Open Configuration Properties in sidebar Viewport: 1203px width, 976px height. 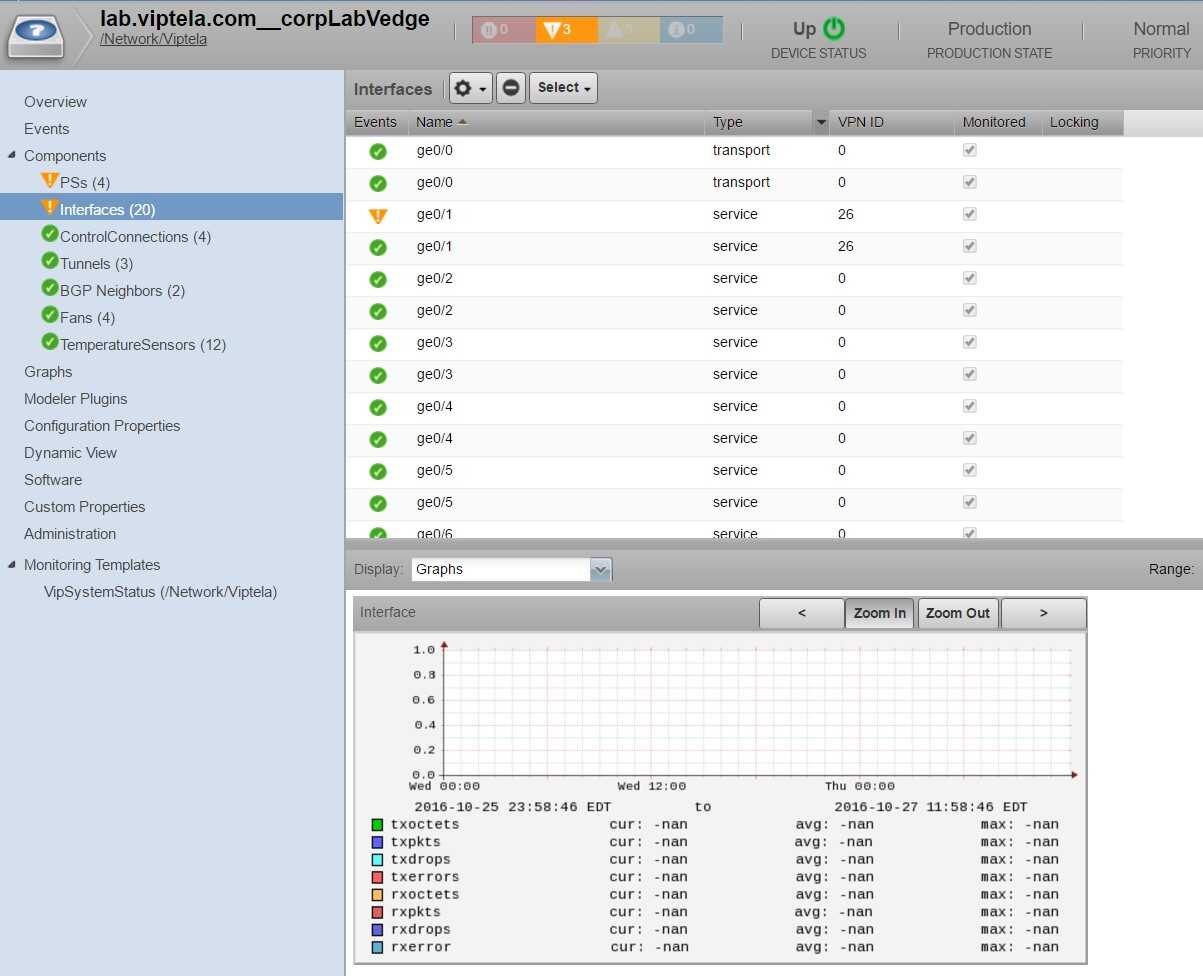[102, 426]
